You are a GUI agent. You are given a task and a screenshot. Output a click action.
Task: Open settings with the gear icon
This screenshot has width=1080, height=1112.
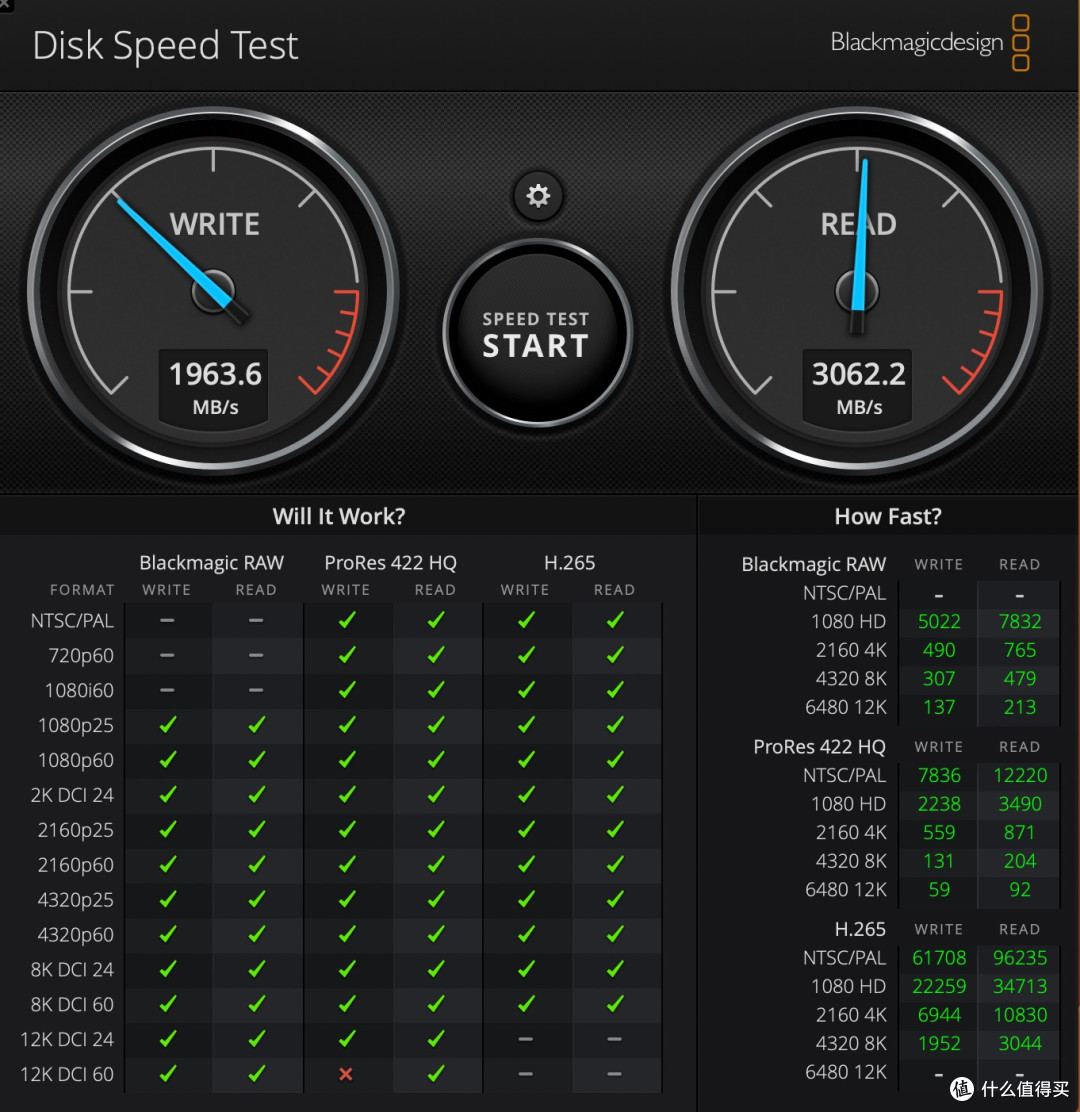(x=538, y=196)
